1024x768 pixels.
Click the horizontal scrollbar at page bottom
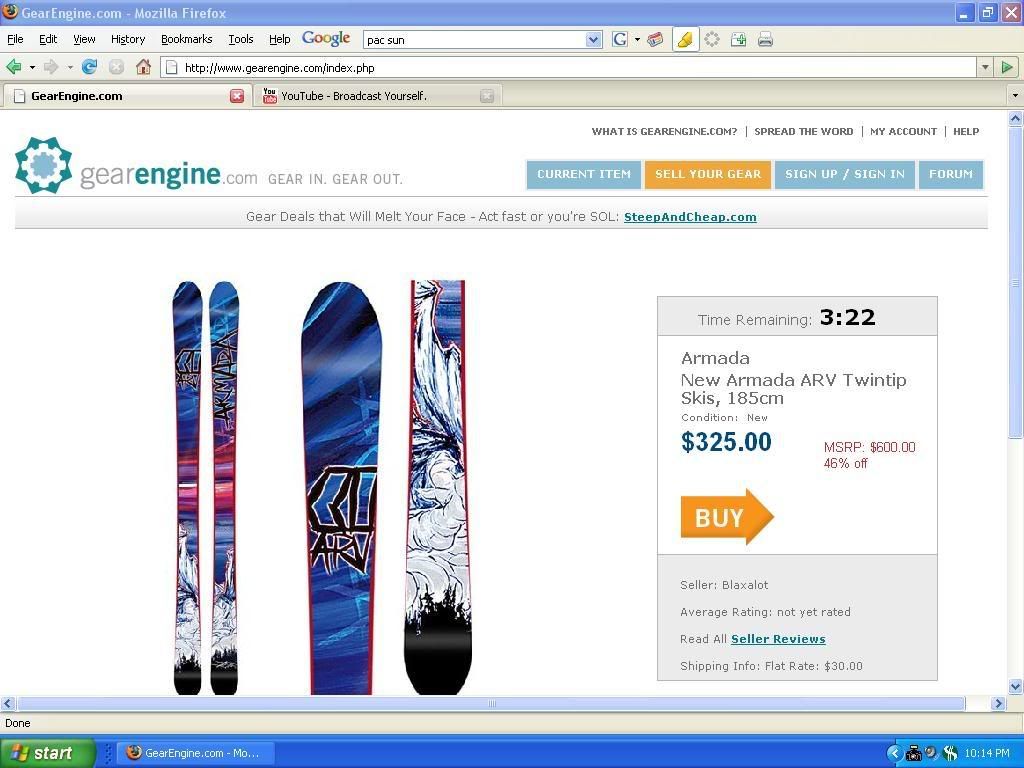(x=491, y=703)
